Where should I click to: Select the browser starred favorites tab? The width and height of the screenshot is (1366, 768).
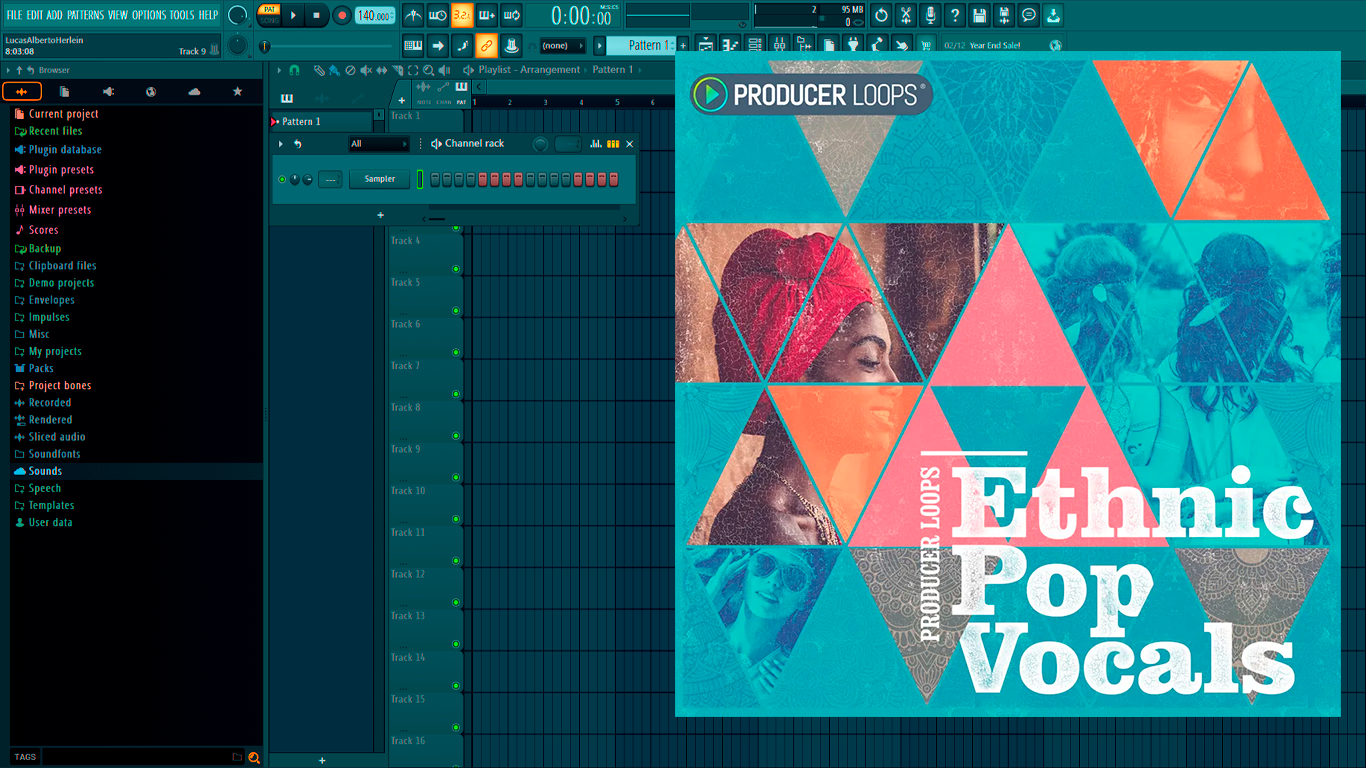[x=237, y=92]
